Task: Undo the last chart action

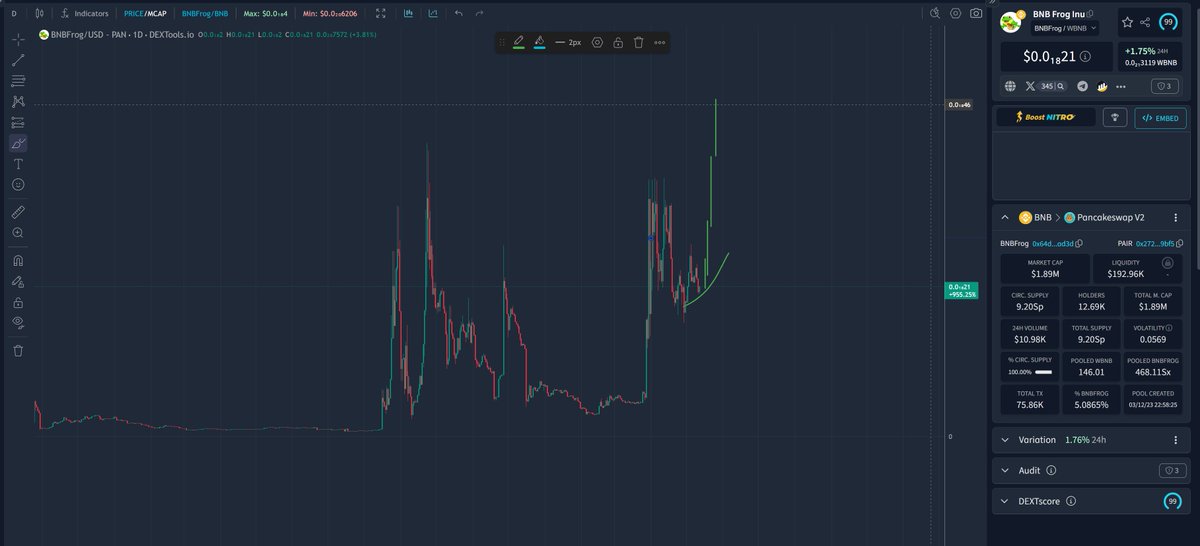Action: [458, 14]
